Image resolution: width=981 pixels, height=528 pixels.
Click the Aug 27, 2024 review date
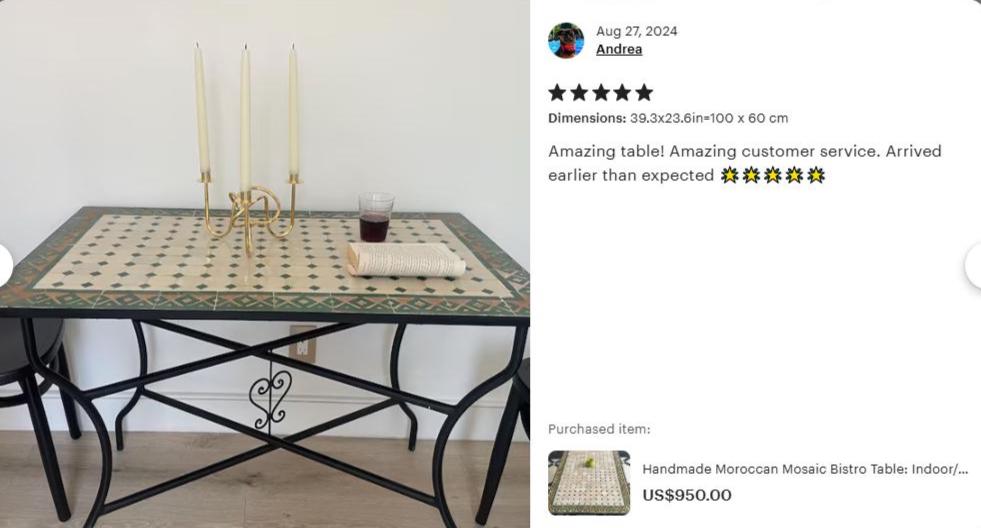(x=636, y=31)
